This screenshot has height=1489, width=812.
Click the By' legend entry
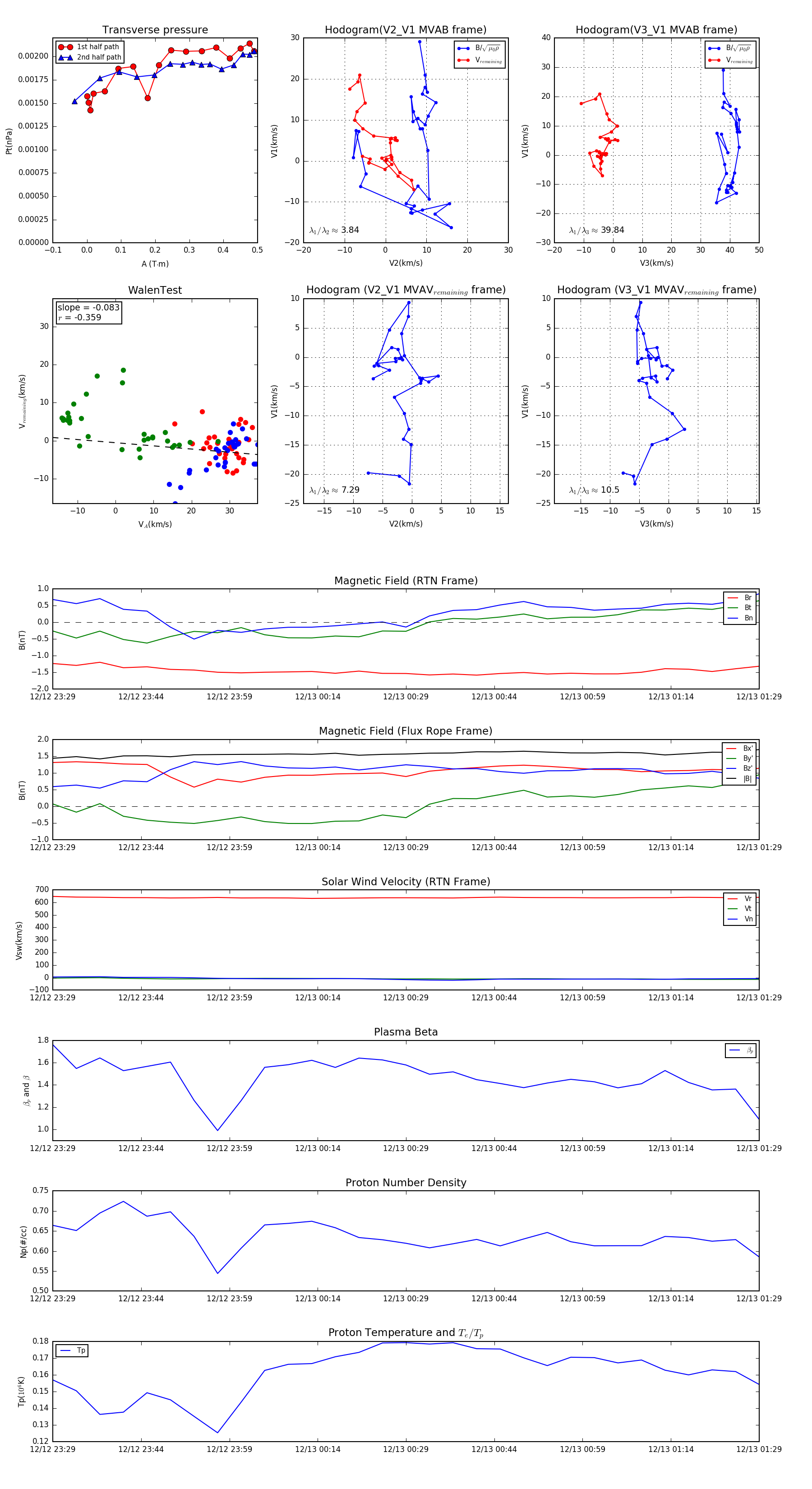(x=739, y=758)
